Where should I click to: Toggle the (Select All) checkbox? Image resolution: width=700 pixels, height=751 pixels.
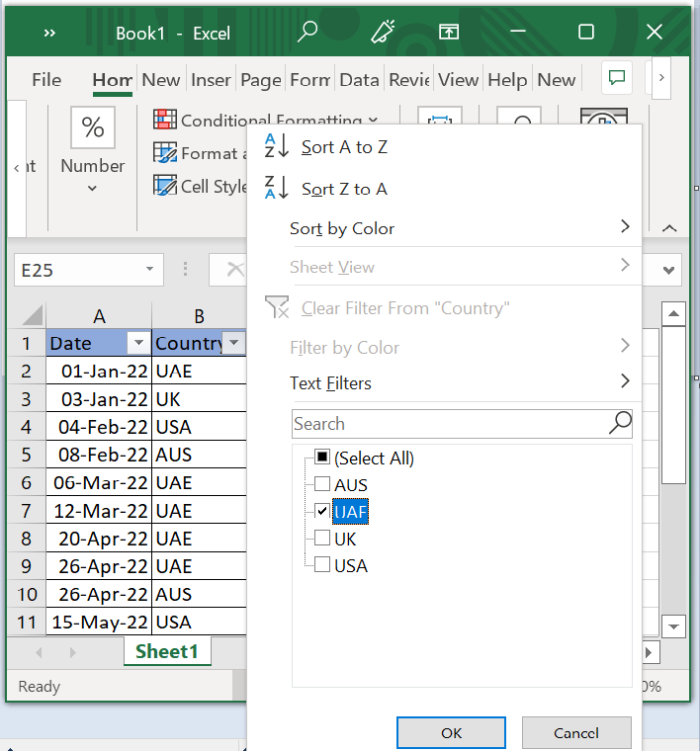[322, 458]
